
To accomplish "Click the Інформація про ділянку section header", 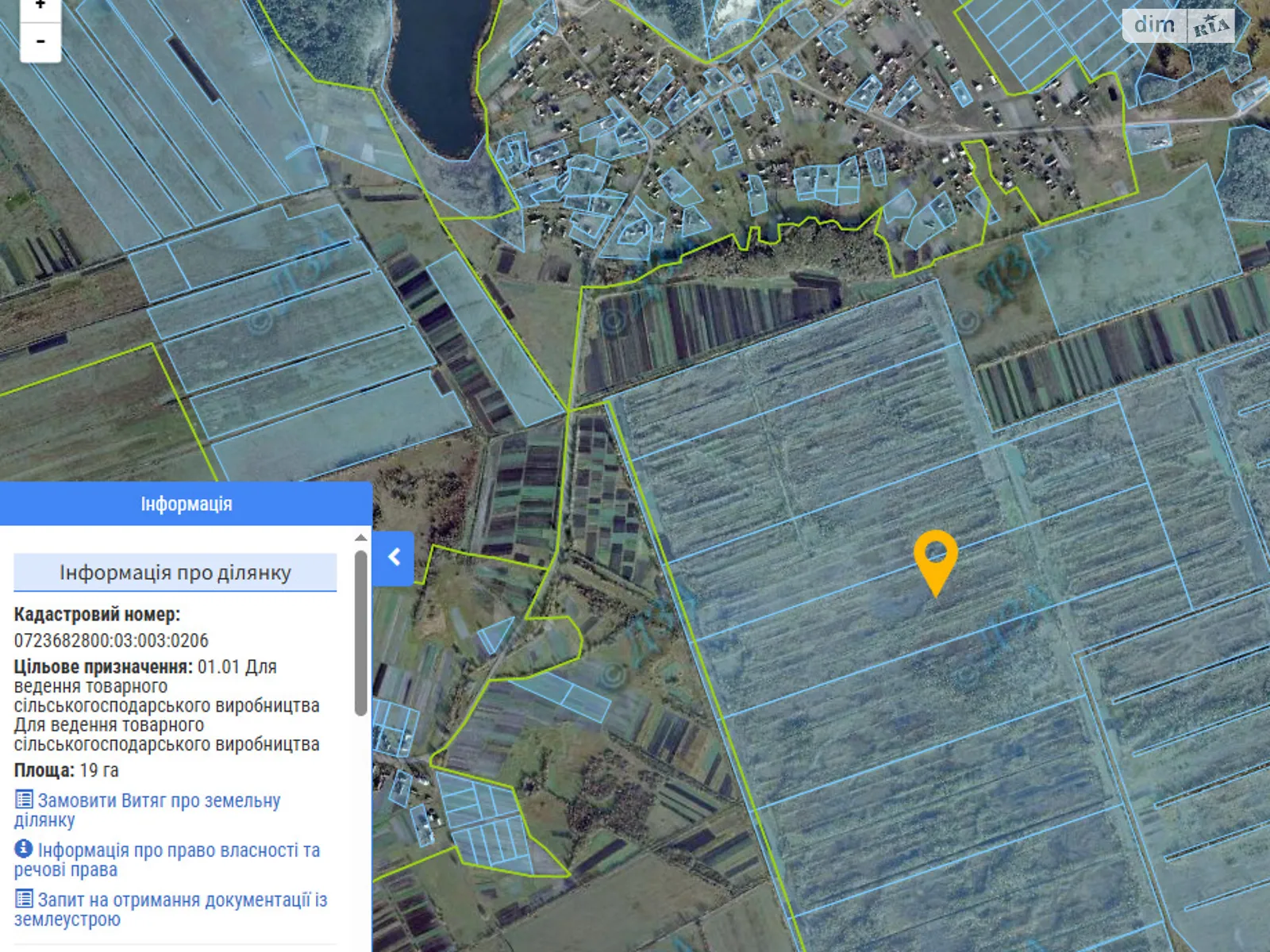I will click(175, 573).
